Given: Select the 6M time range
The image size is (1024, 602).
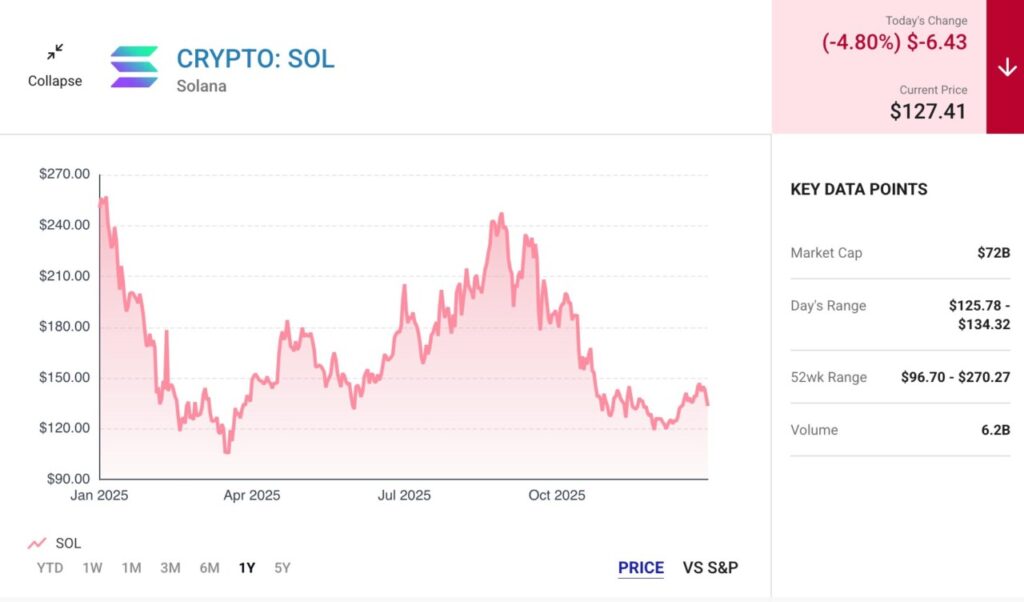Looking at the screenshot, I should pyautogui.click(x=209, y=568).
